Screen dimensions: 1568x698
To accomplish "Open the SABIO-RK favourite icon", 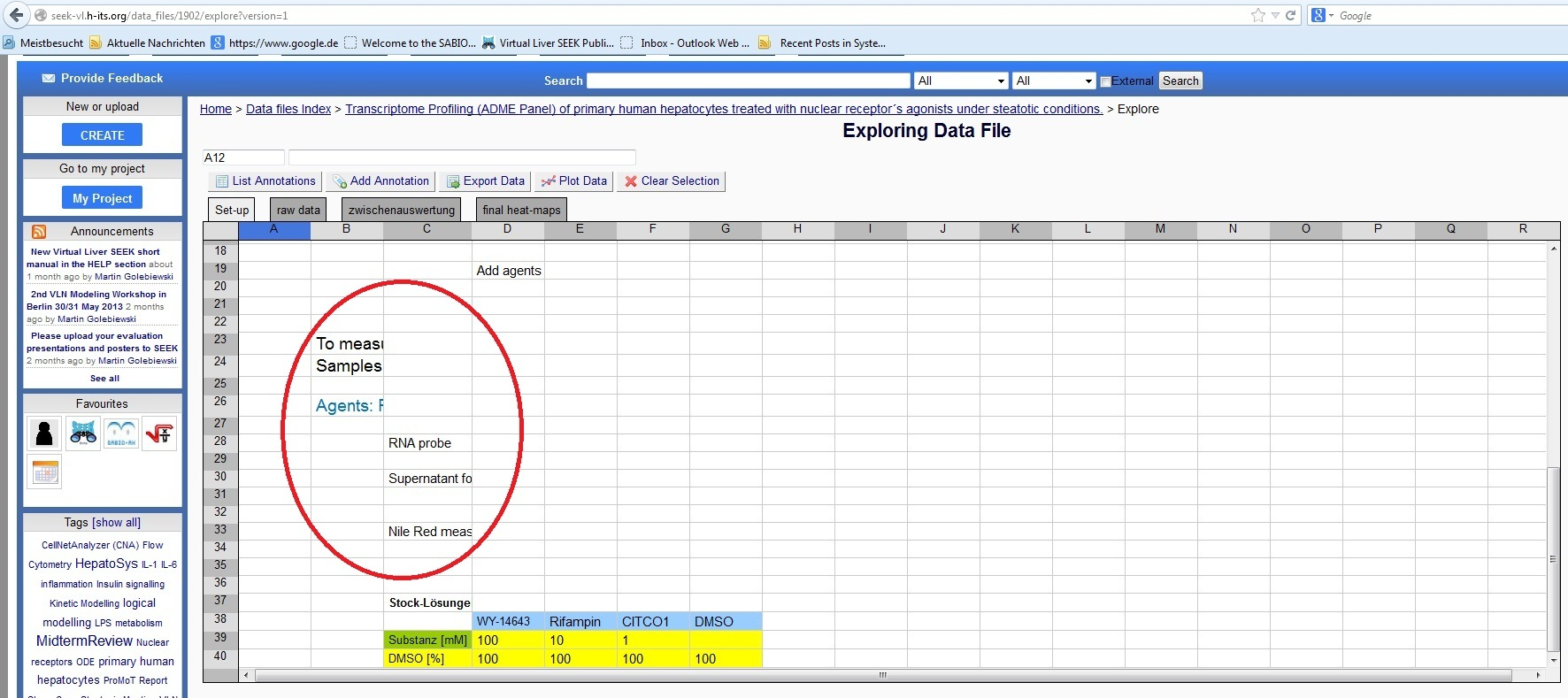I will click(121, 433).
